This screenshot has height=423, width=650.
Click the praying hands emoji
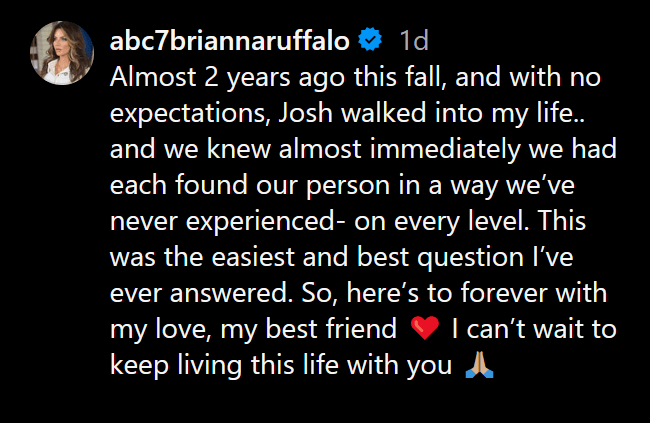tap(479, 364)
